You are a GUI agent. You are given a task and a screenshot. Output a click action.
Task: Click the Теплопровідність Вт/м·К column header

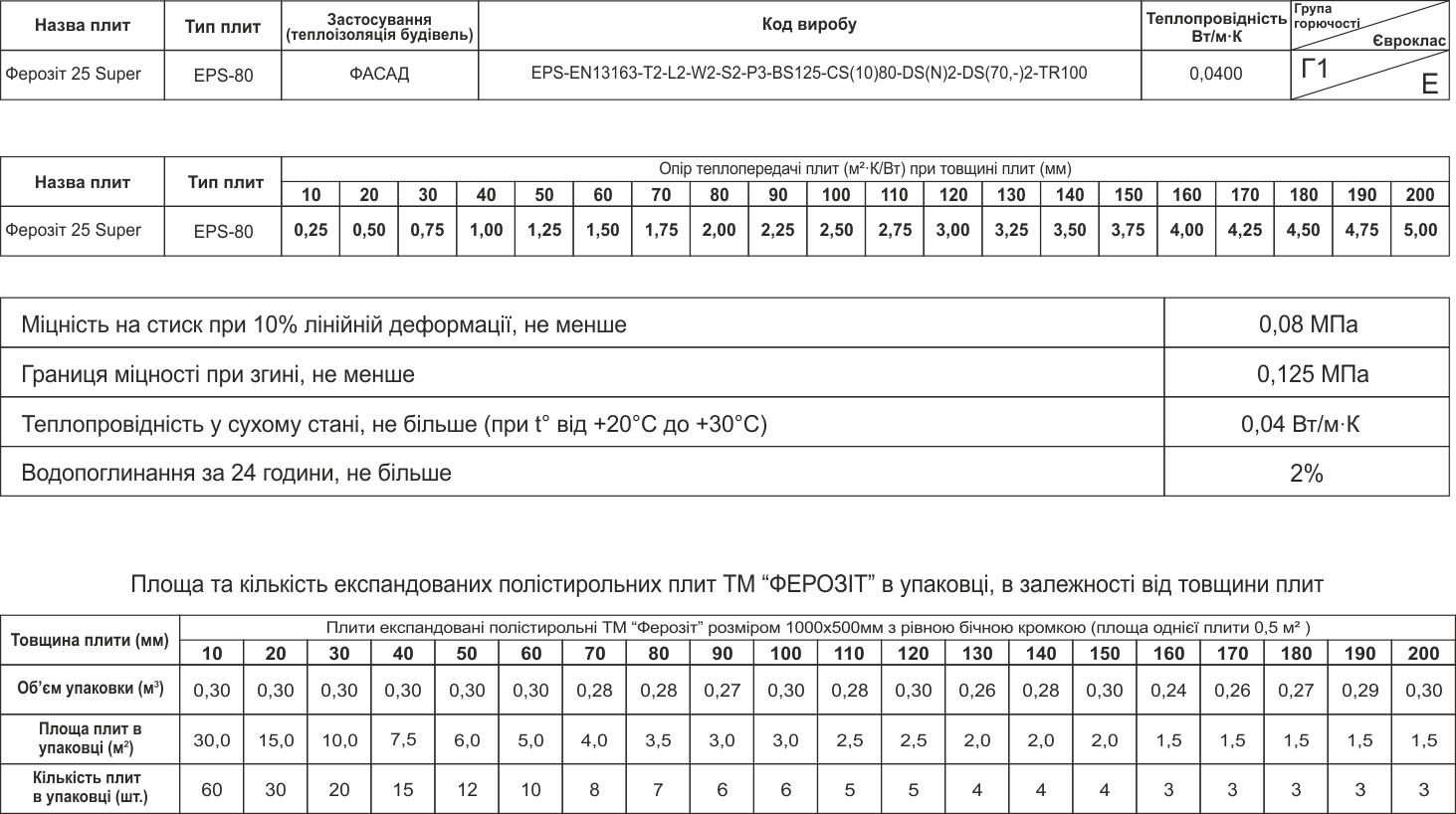pyautogui.click(x=1215, y=28)
